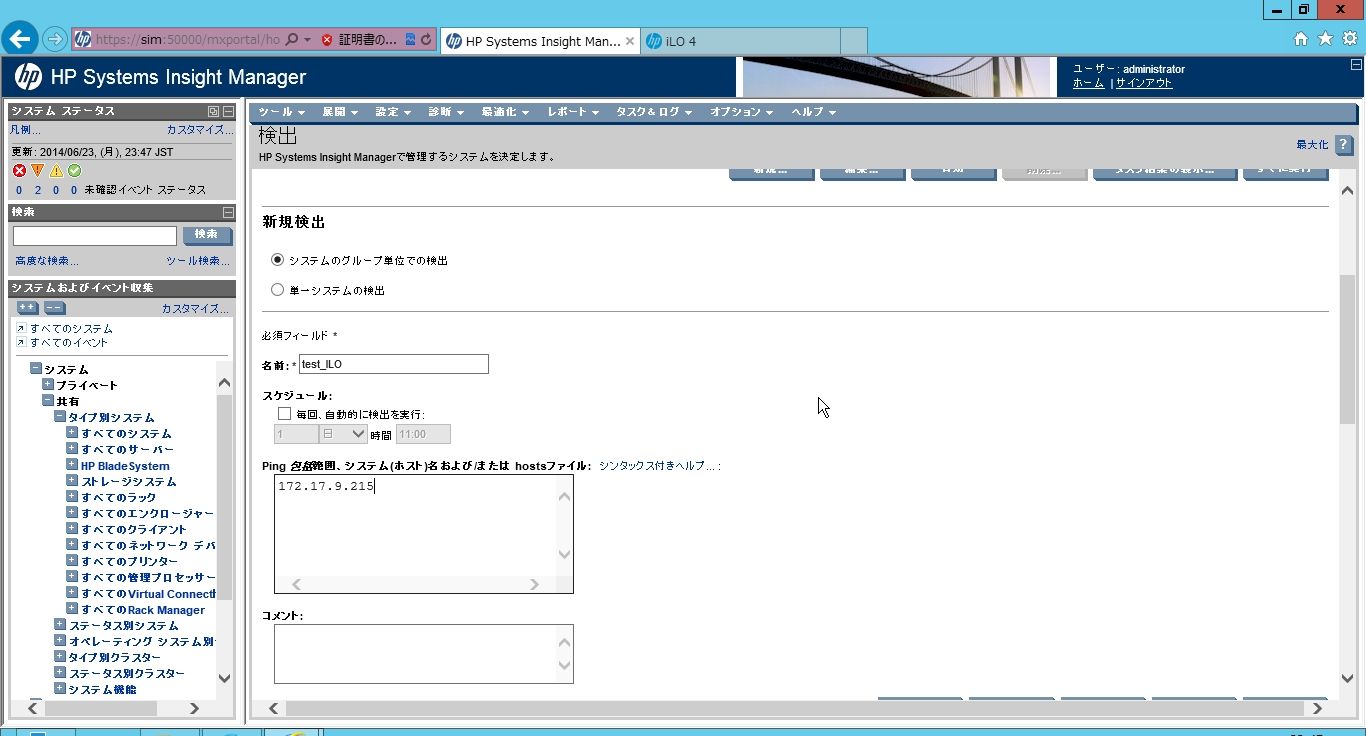Expand the システム機能 tree node
The height and width of the screenshot is (736, 1366).
60,689
